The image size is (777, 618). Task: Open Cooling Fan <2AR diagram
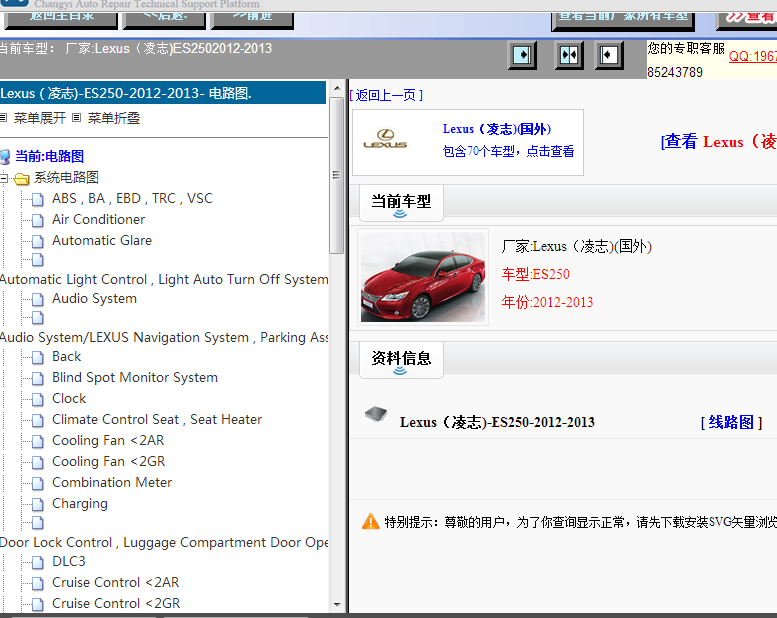click(x=108, y=441)
